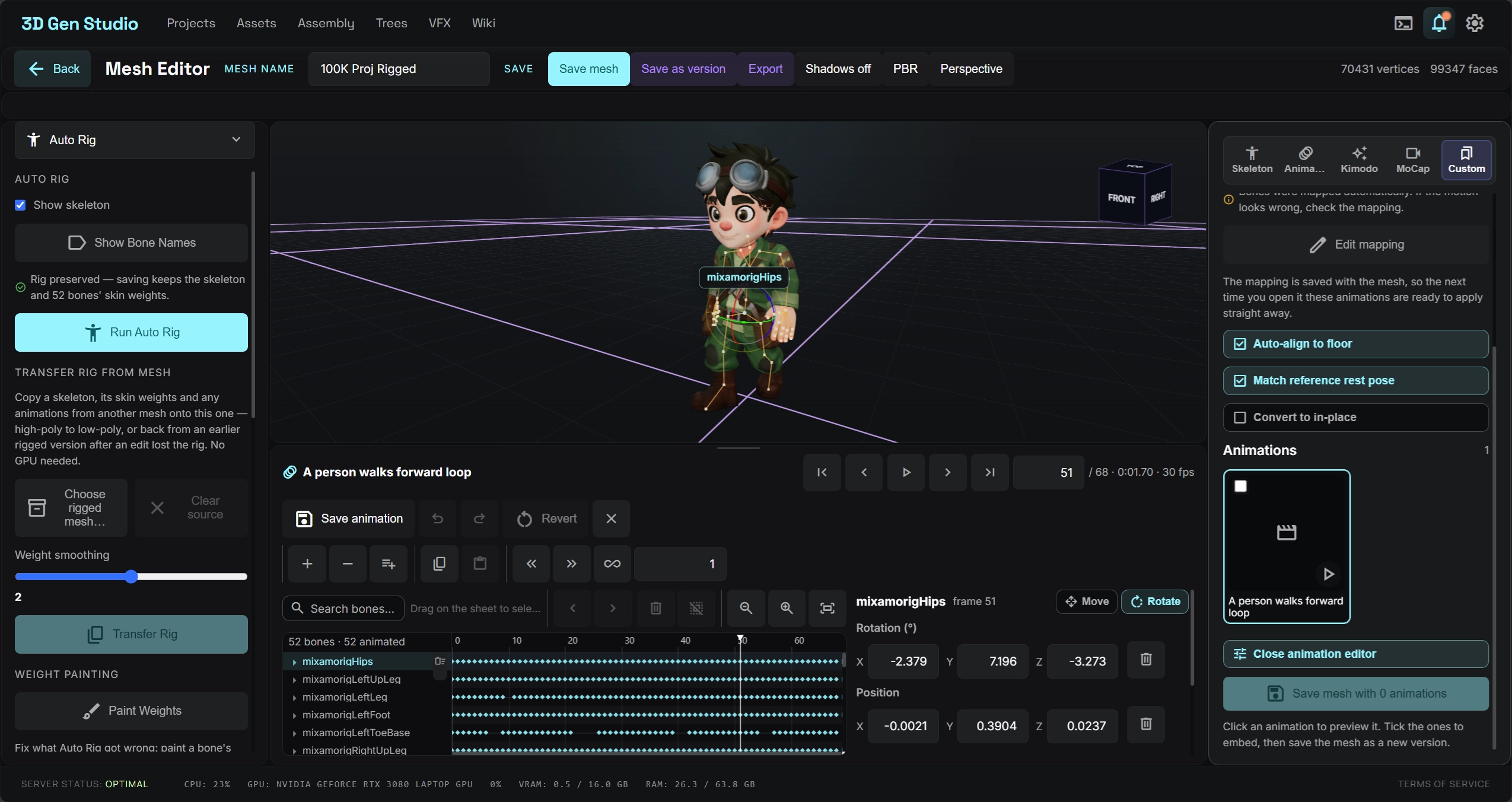Viewport: 1512px width, 802px height.
Task: Open the settings gear
Action: 1475,23
